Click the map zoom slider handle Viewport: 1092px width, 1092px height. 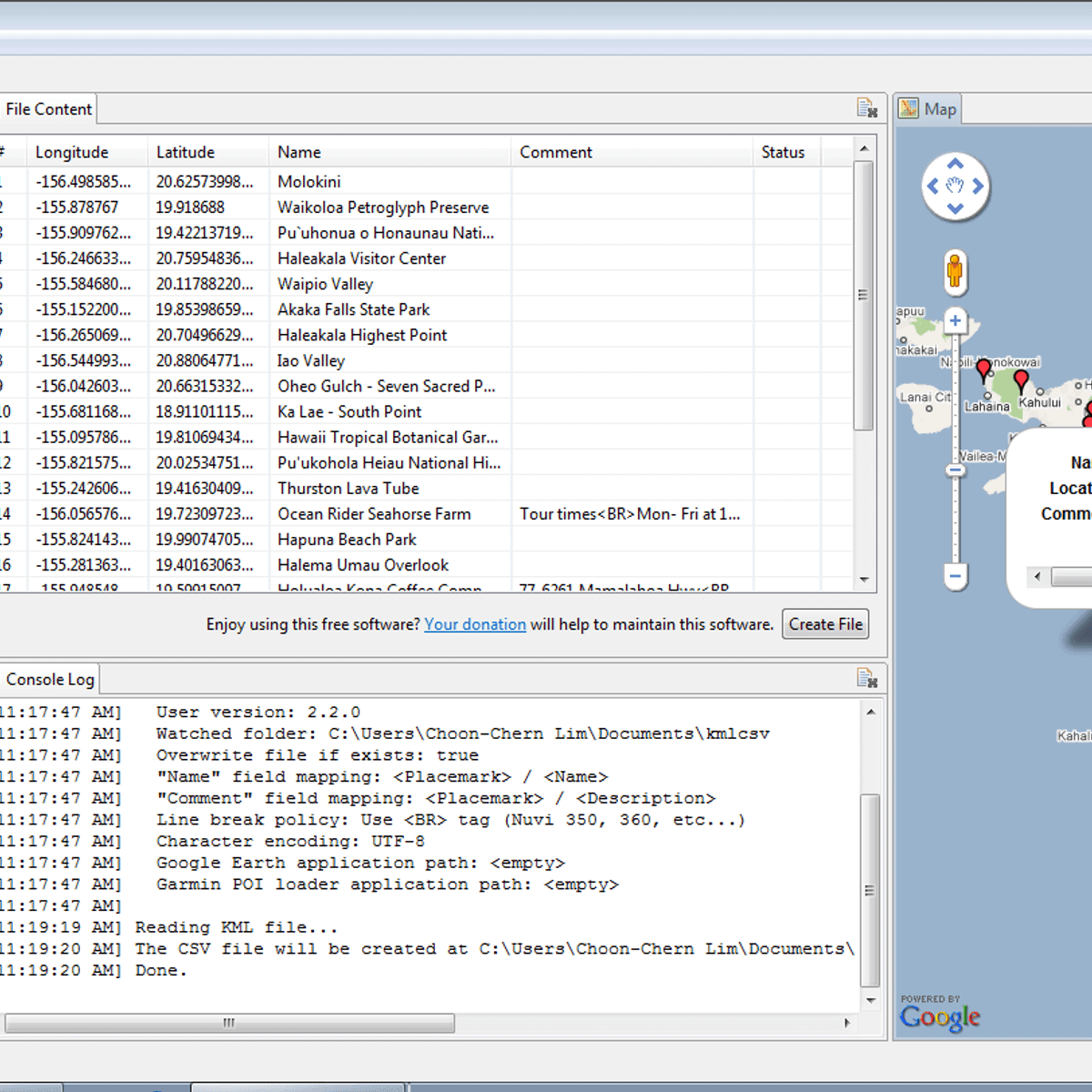955,470
